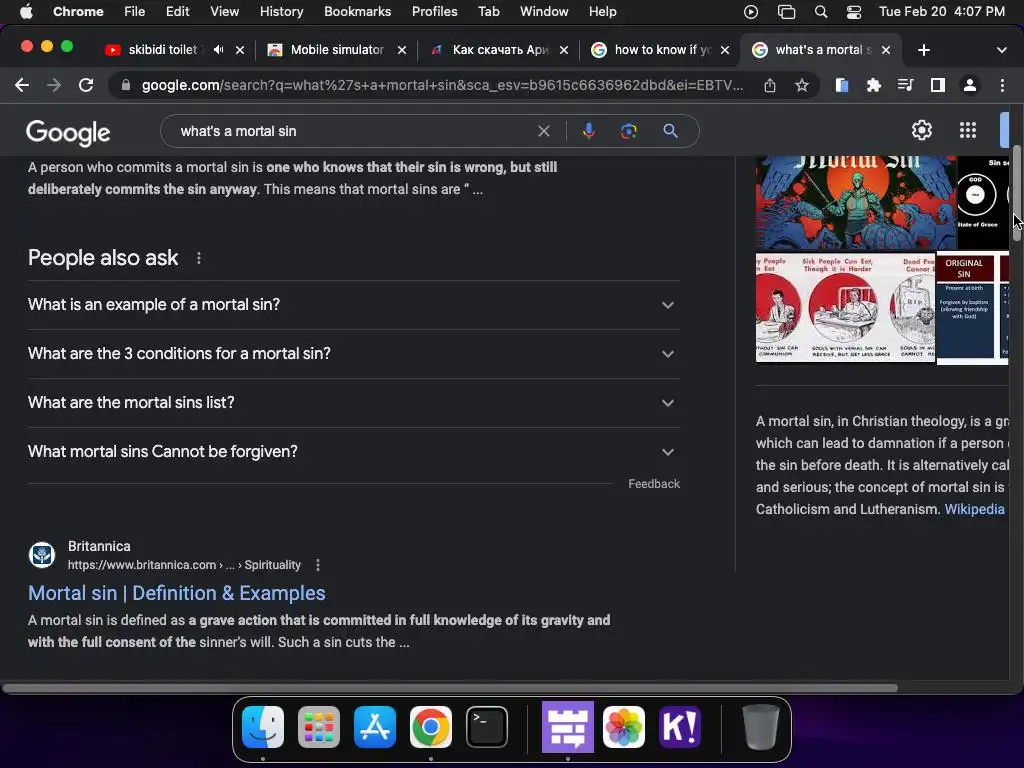Image resolution: width=1024 pixels, height=768 pixels.
Task: Open the Chrome extensions puzzle icon
Action: (873, 86)
